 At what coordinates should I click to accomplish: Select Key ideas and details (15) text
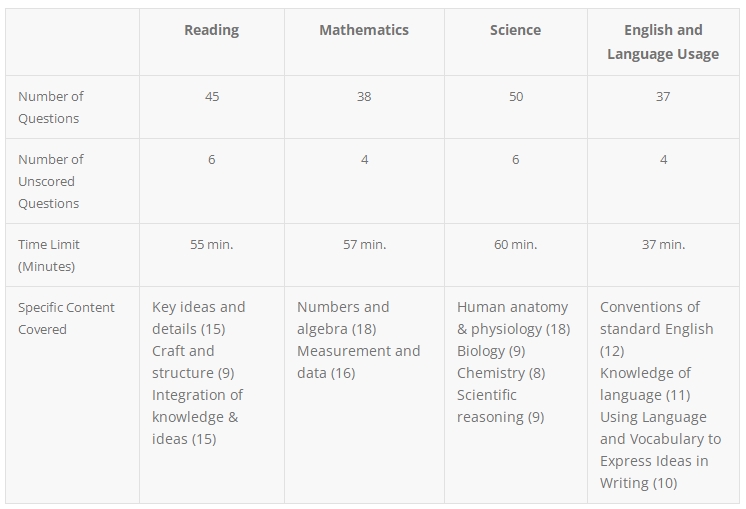coord(199,318)
